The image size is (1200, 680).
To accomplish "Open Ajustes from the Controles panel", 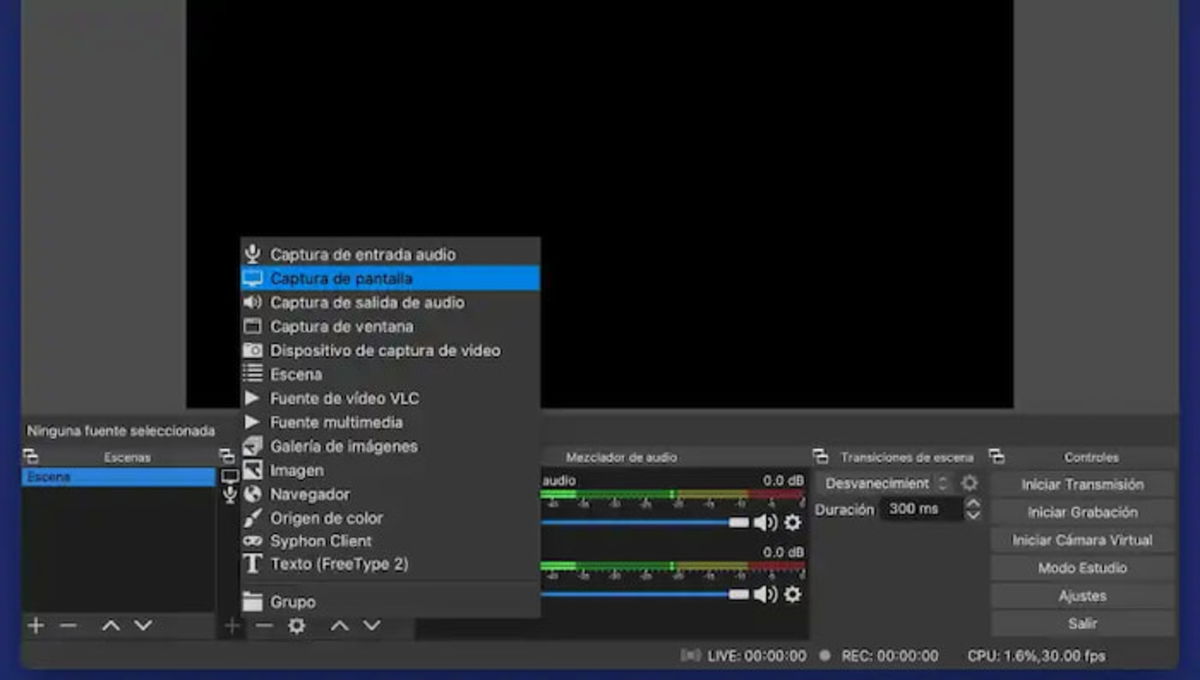I will point(1082,595).
